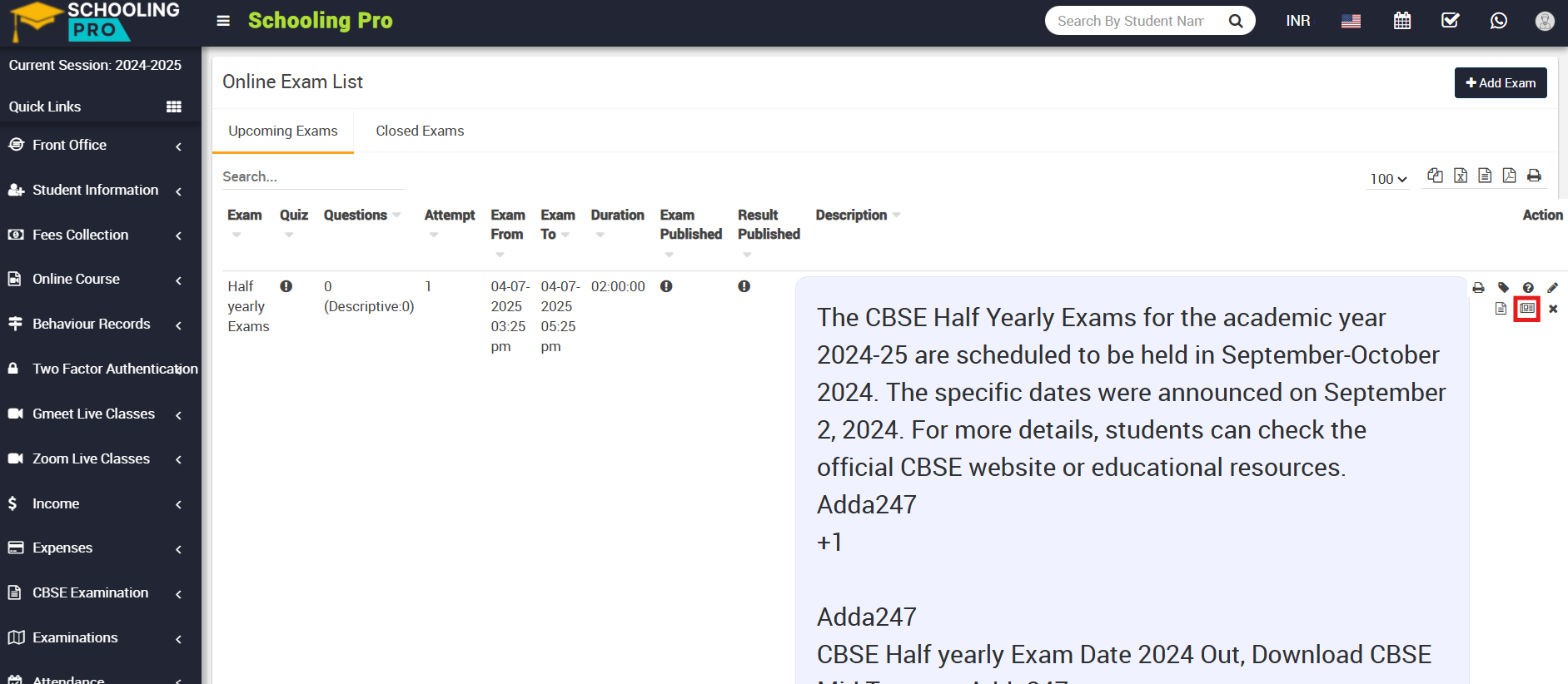This screenshot has height=684, width=1568.
Task: Delete Half yearly Exams with the X icon
Action: [x=1553, y=309]
